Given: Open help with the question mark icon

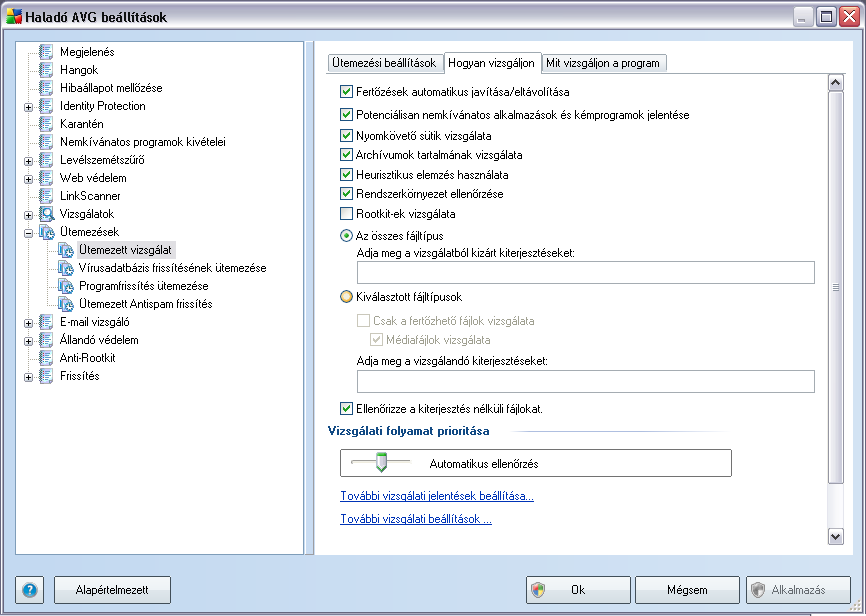Looking at the screenshot, I should [30, 590].
